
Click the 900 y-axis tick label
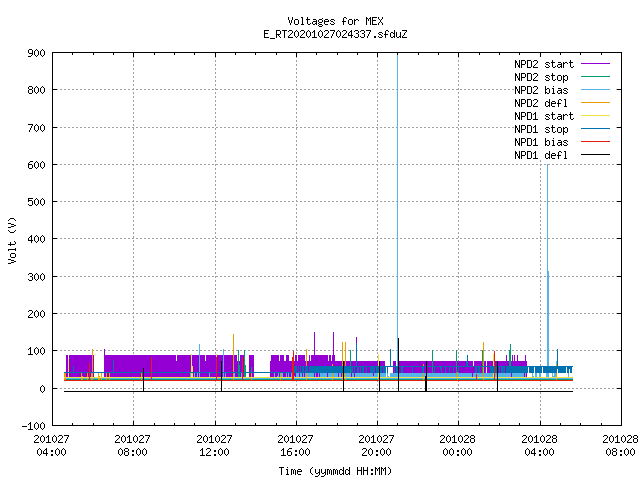36,53
